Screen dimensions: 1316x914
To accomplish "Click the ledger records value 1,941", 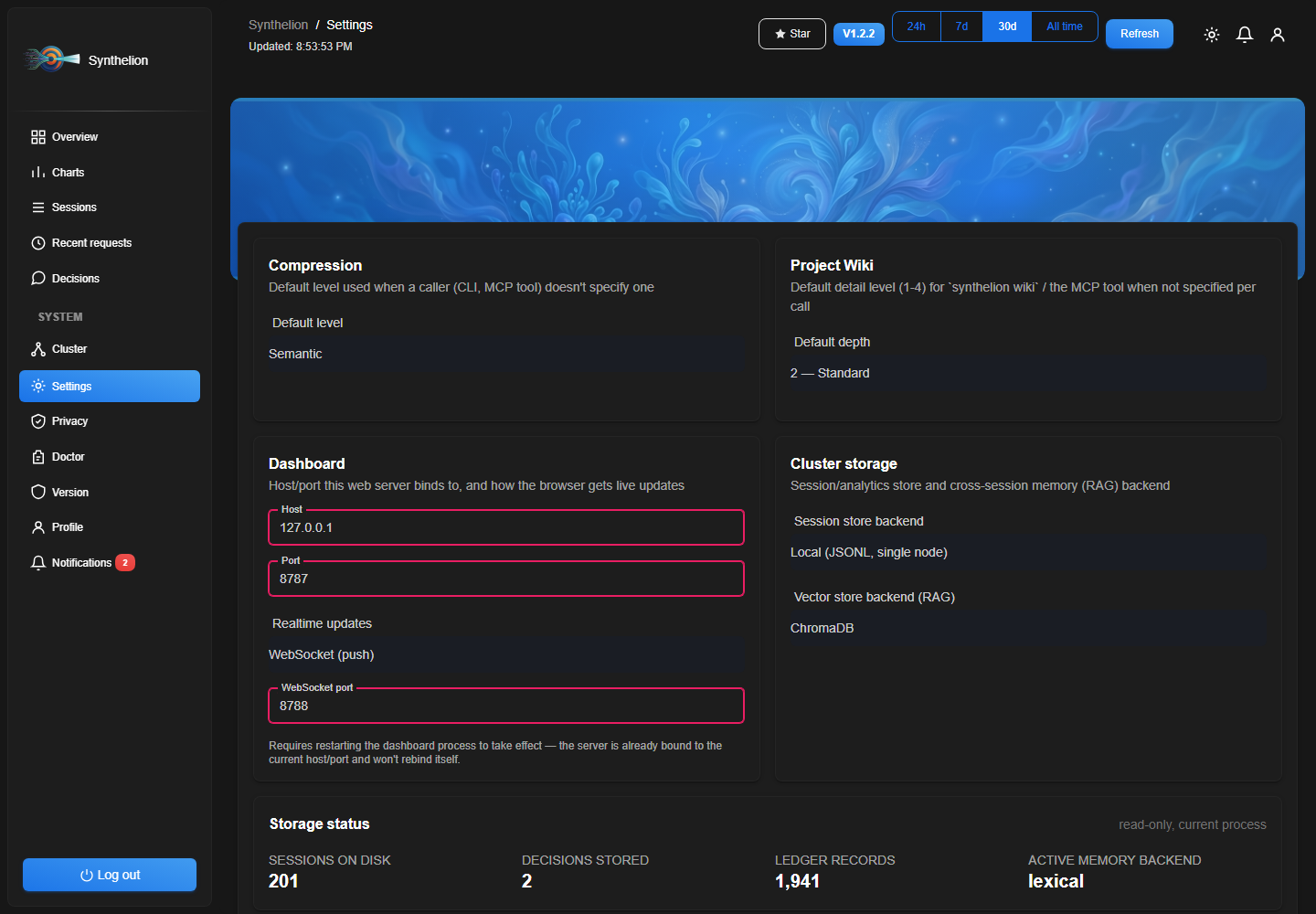I will pos(797,881).
